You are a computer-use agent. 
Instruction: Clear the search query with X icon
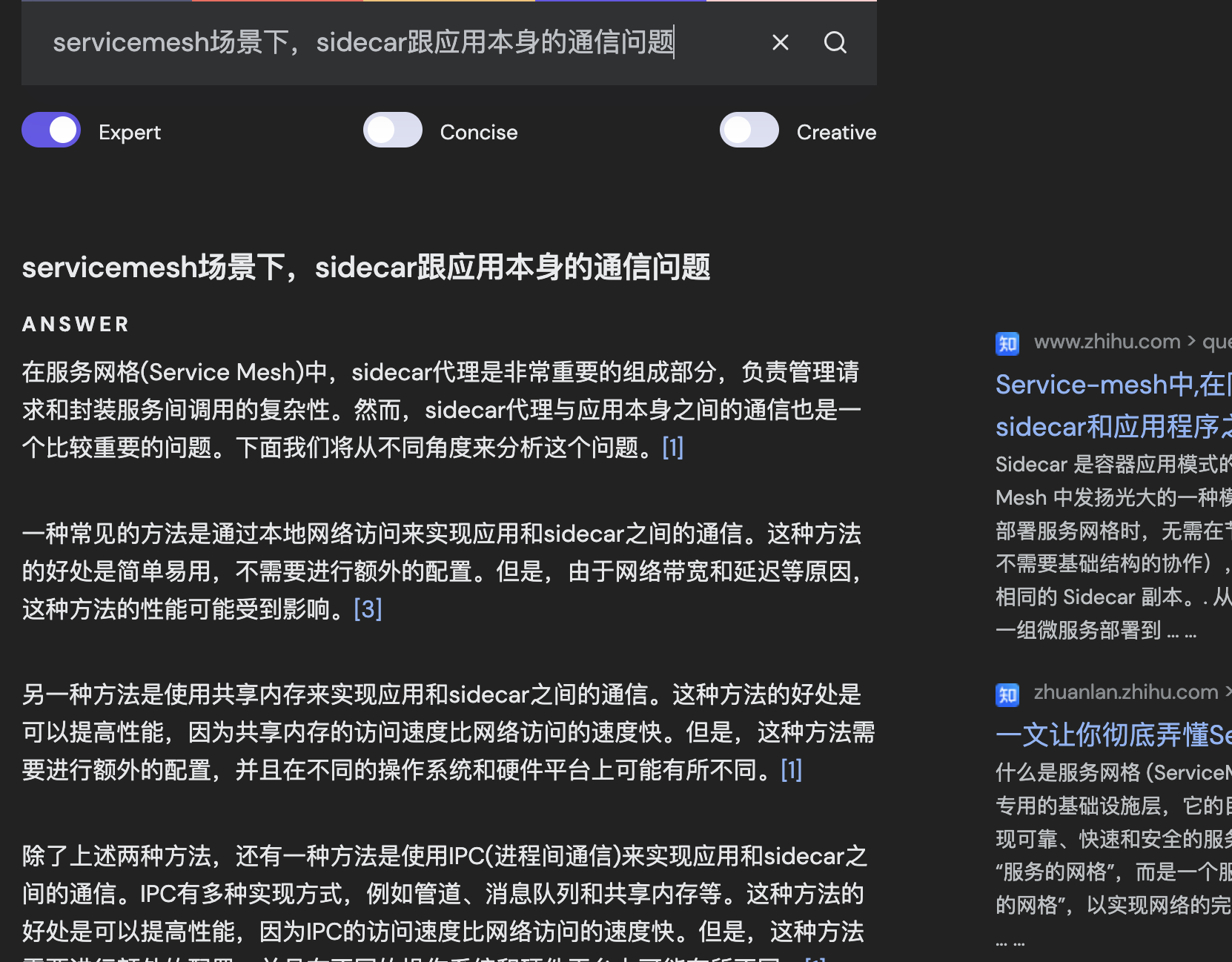[x=780, y=42]
